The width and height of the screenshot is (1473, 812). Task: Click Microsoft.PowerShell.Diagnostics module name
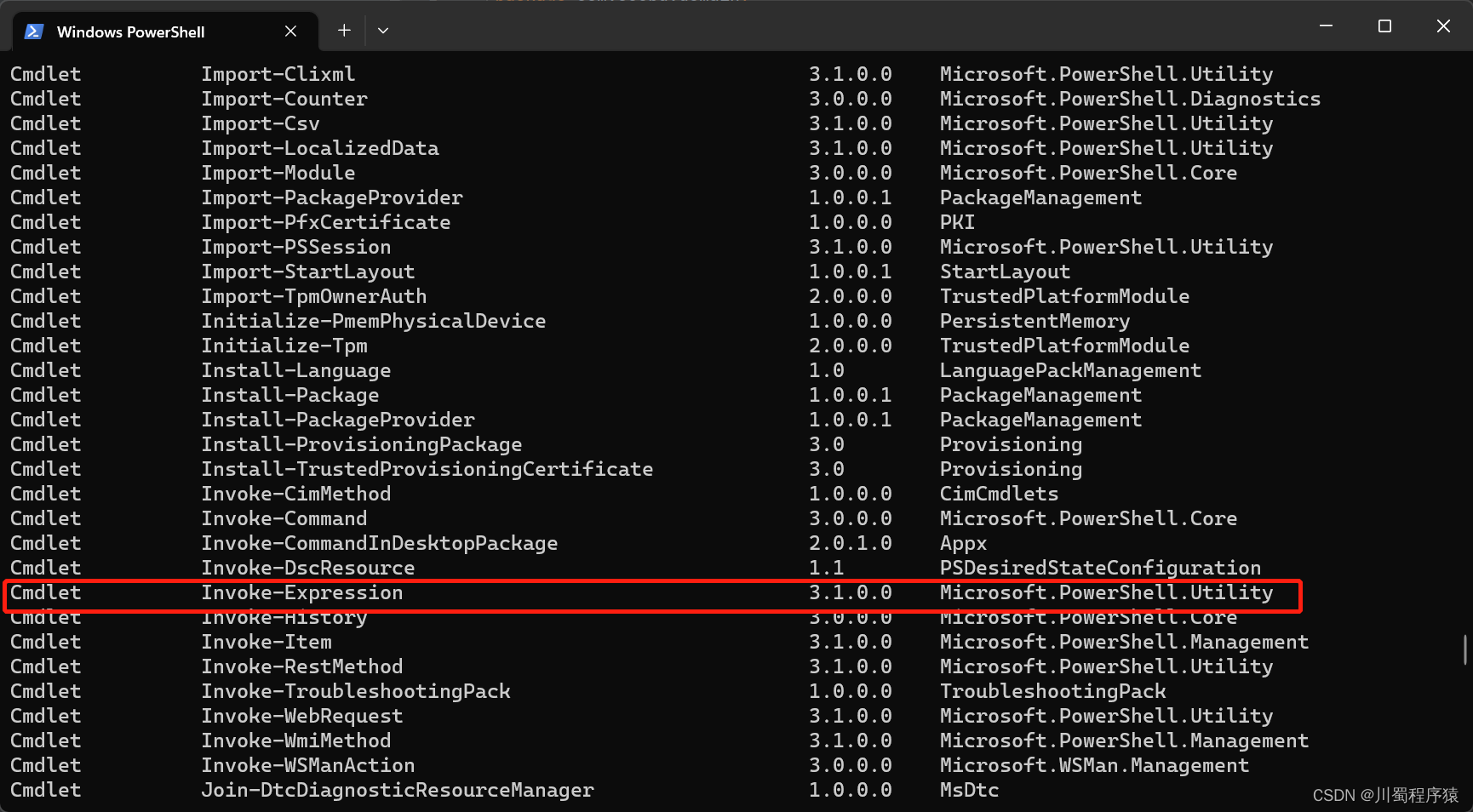coord(1131,99)
